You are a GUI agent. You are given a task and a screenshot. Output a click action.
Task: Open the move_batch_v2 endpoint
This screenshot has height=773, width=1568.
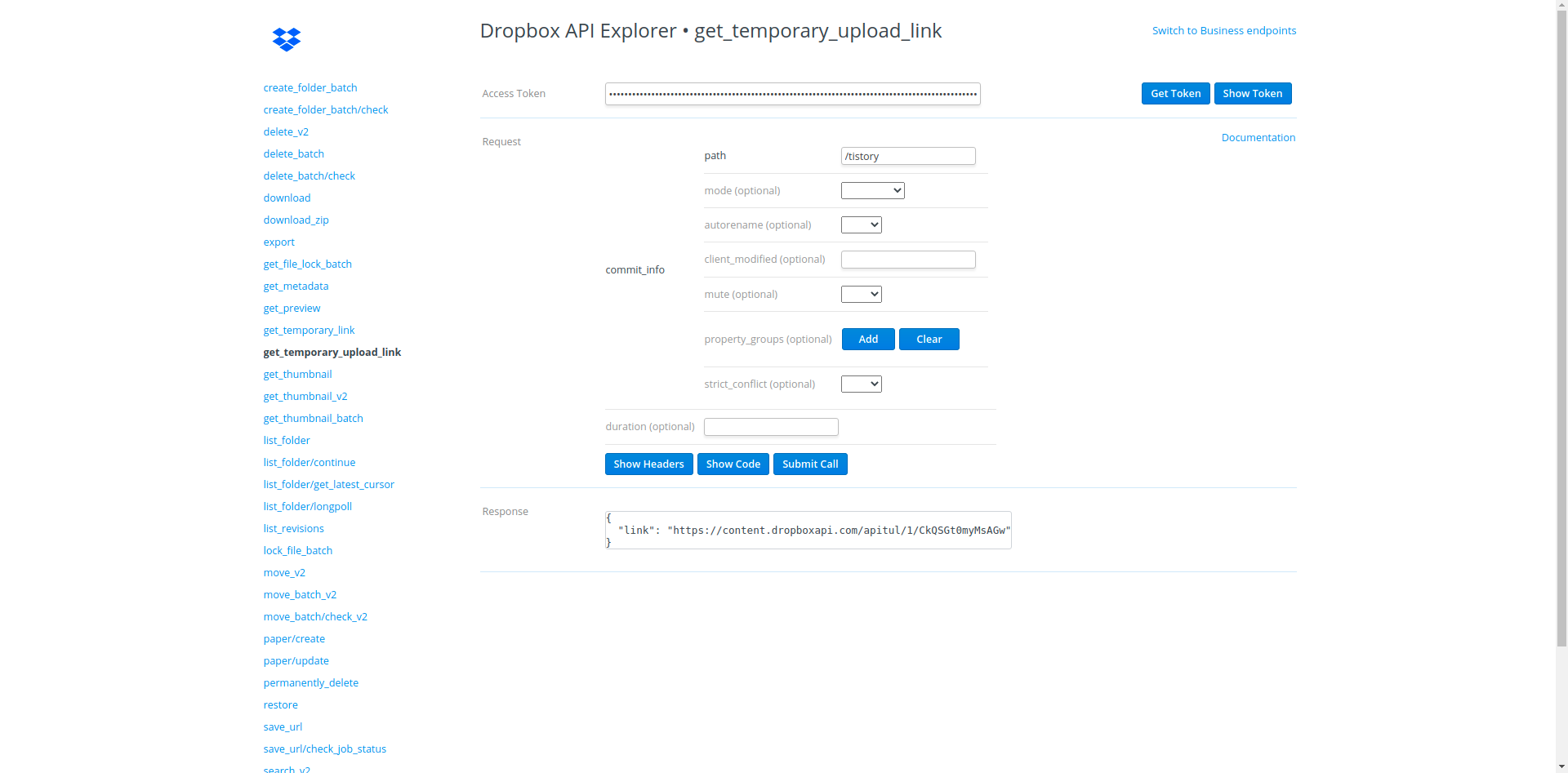[300, 594]
